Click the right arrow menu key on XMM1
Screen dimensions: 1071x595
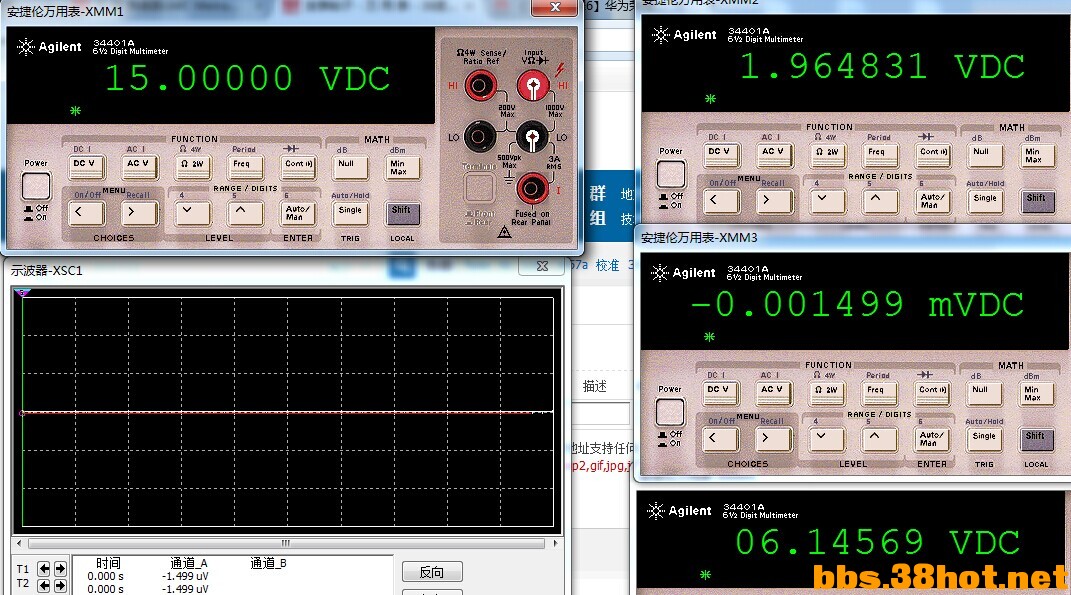pos(139,213)
